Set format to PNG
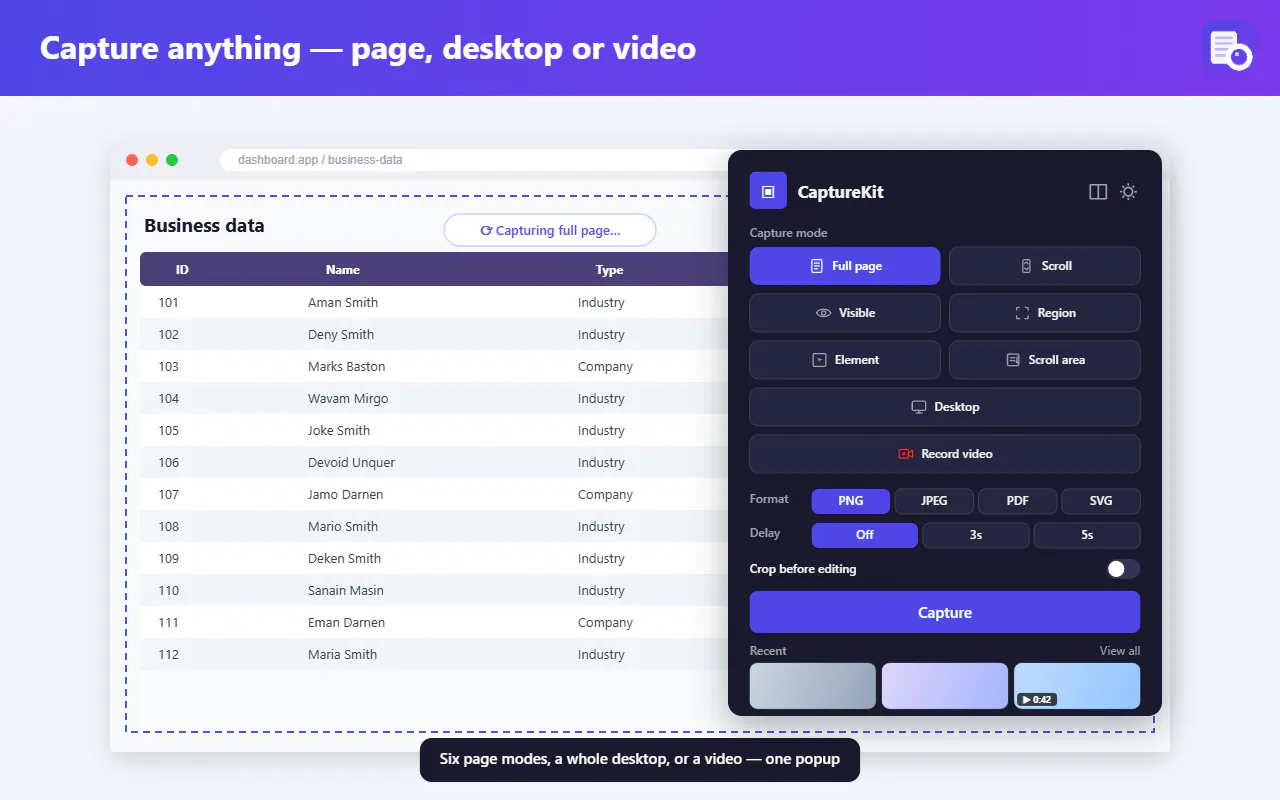 851,501
